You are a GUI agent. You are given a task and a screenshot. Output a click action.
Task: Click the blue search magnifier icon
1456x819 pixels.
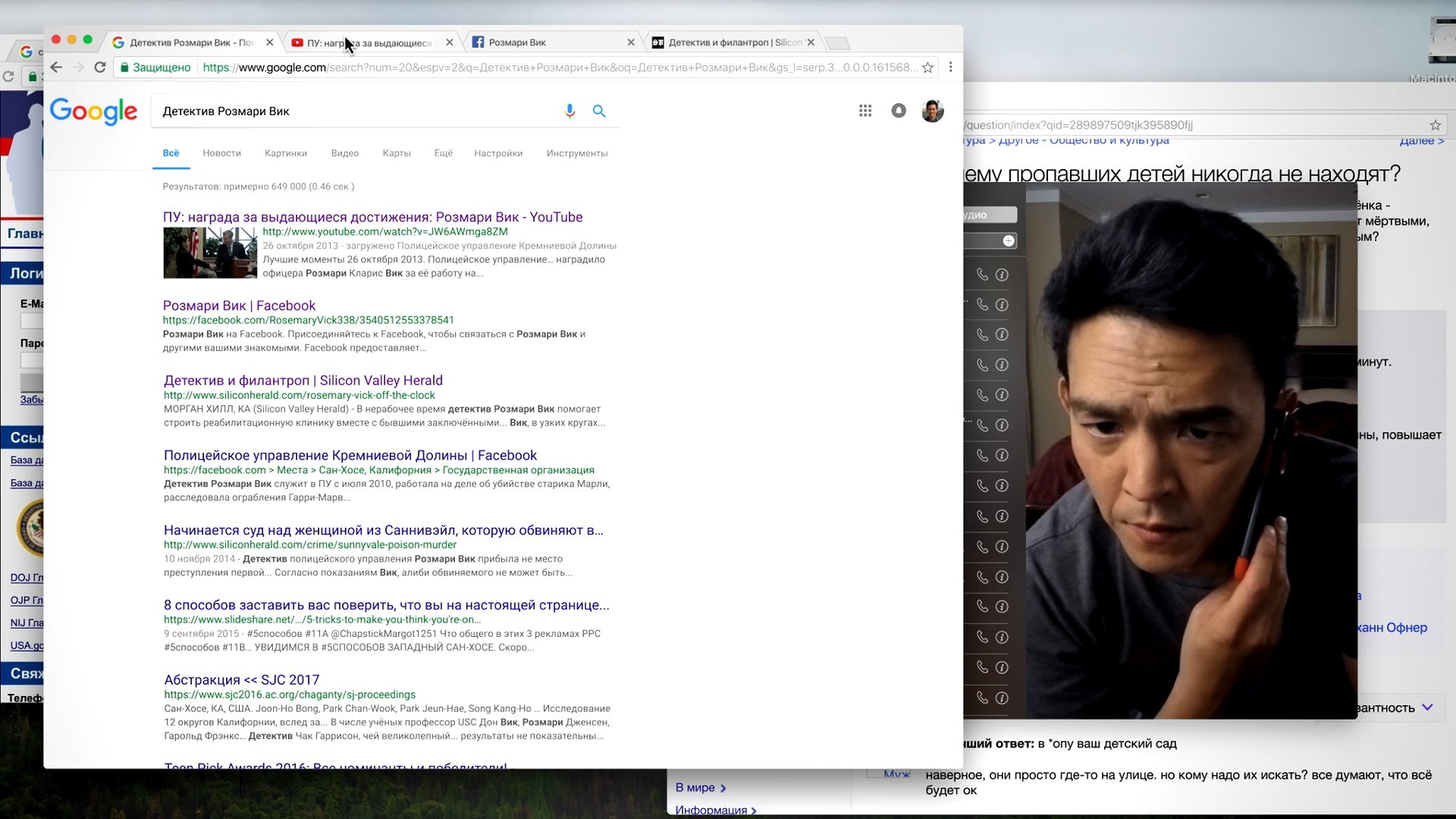pyautogui.click(x=599, y=111)
